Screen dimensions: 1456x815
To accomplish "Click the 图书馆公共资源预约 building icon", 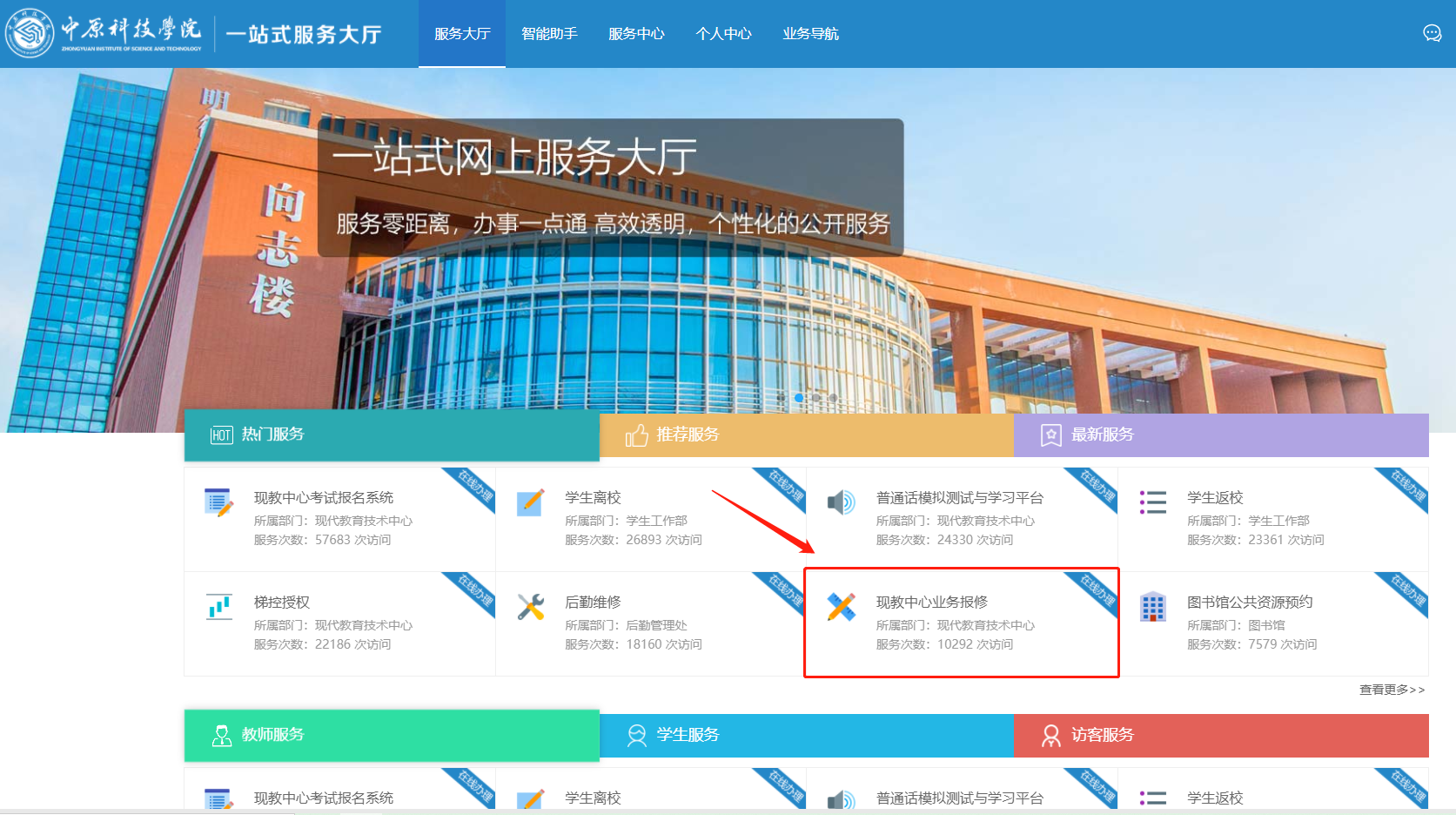I will click(1152, 607).
